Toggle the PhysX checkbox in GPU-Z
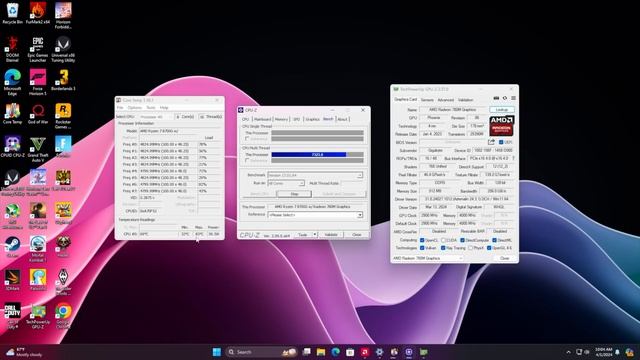 point(471,248)
